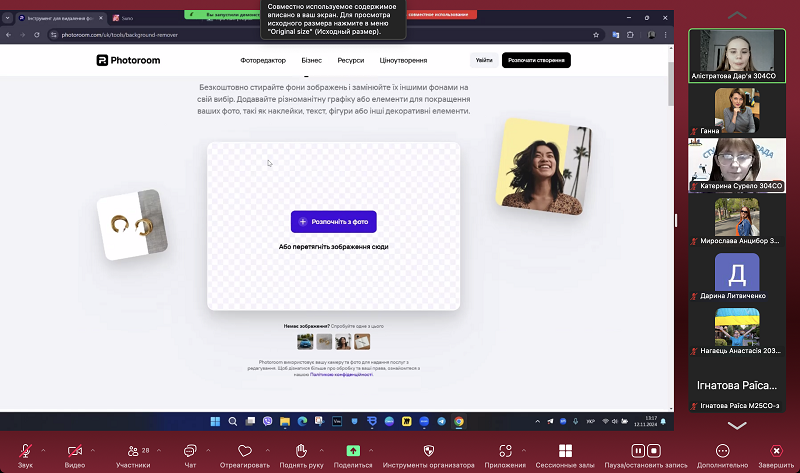
Task: Pick the woman portrait sample thumbnail
Action: (x=343, y=341)
